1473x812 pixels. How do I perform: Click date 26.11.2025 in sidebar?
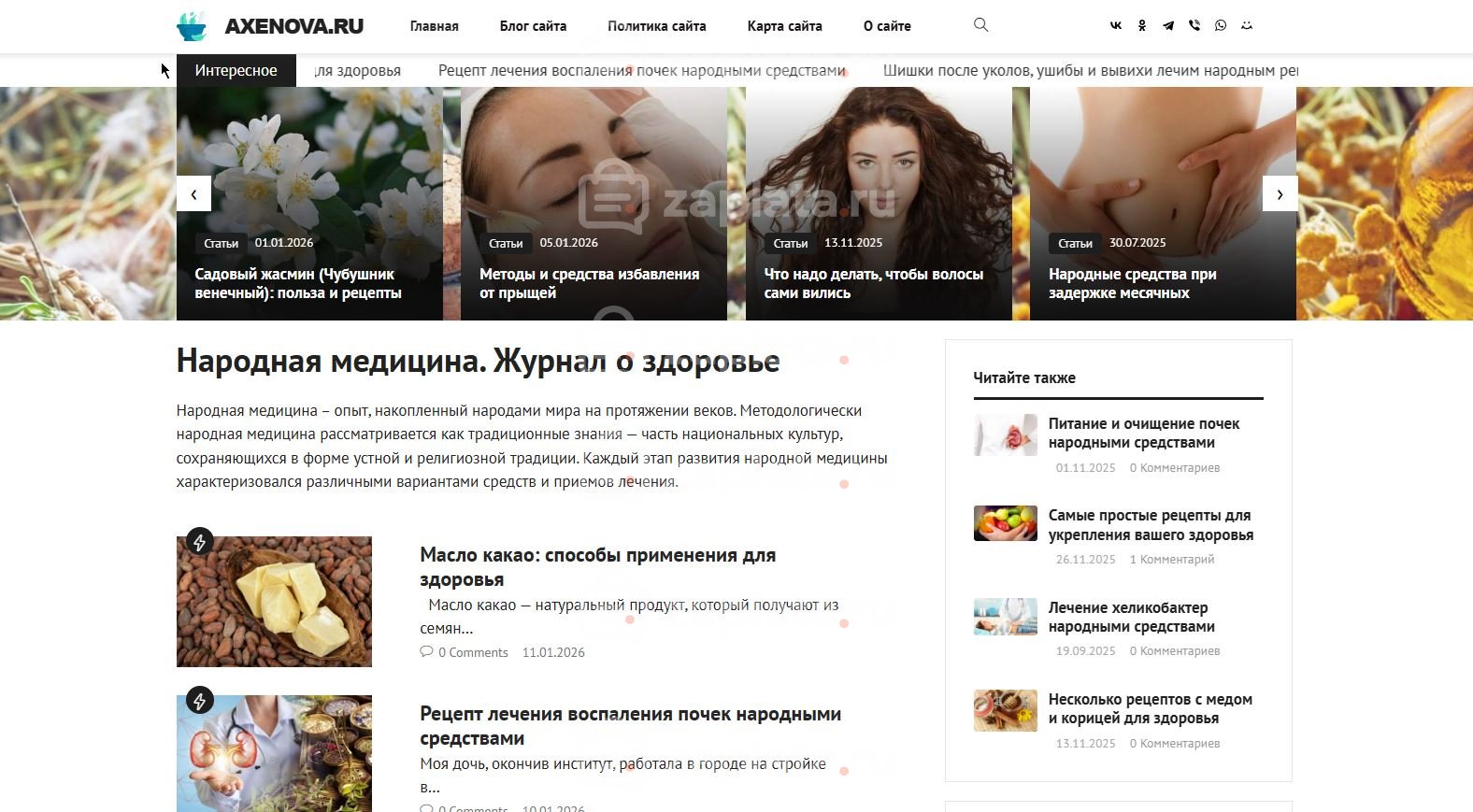(x=1086, y=560)
